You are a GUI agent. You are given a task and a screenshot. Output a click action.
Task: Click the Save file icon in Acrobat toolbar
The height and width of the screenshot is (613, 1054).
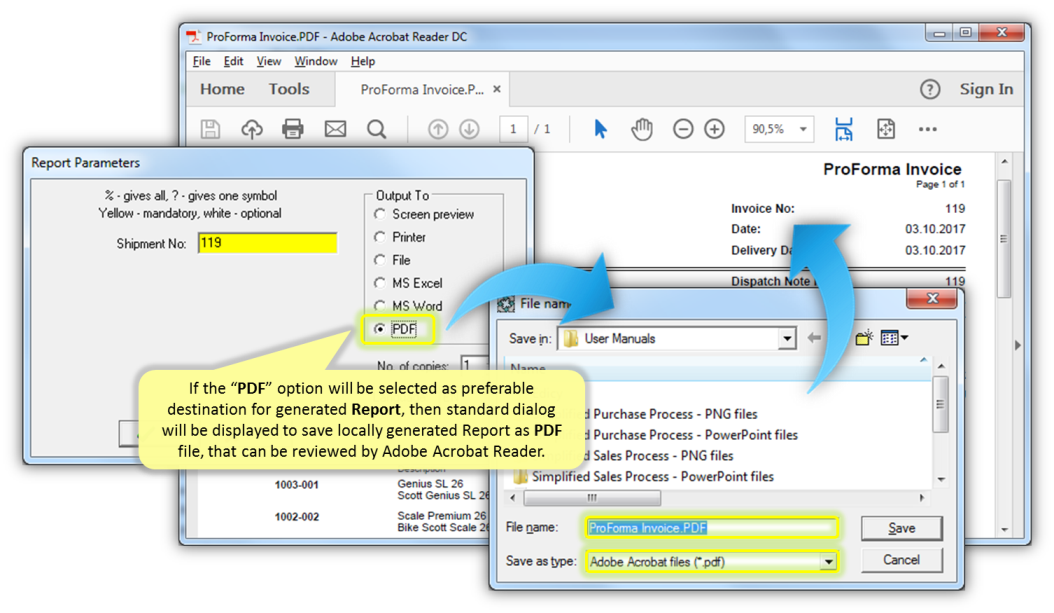coord(210,129)
